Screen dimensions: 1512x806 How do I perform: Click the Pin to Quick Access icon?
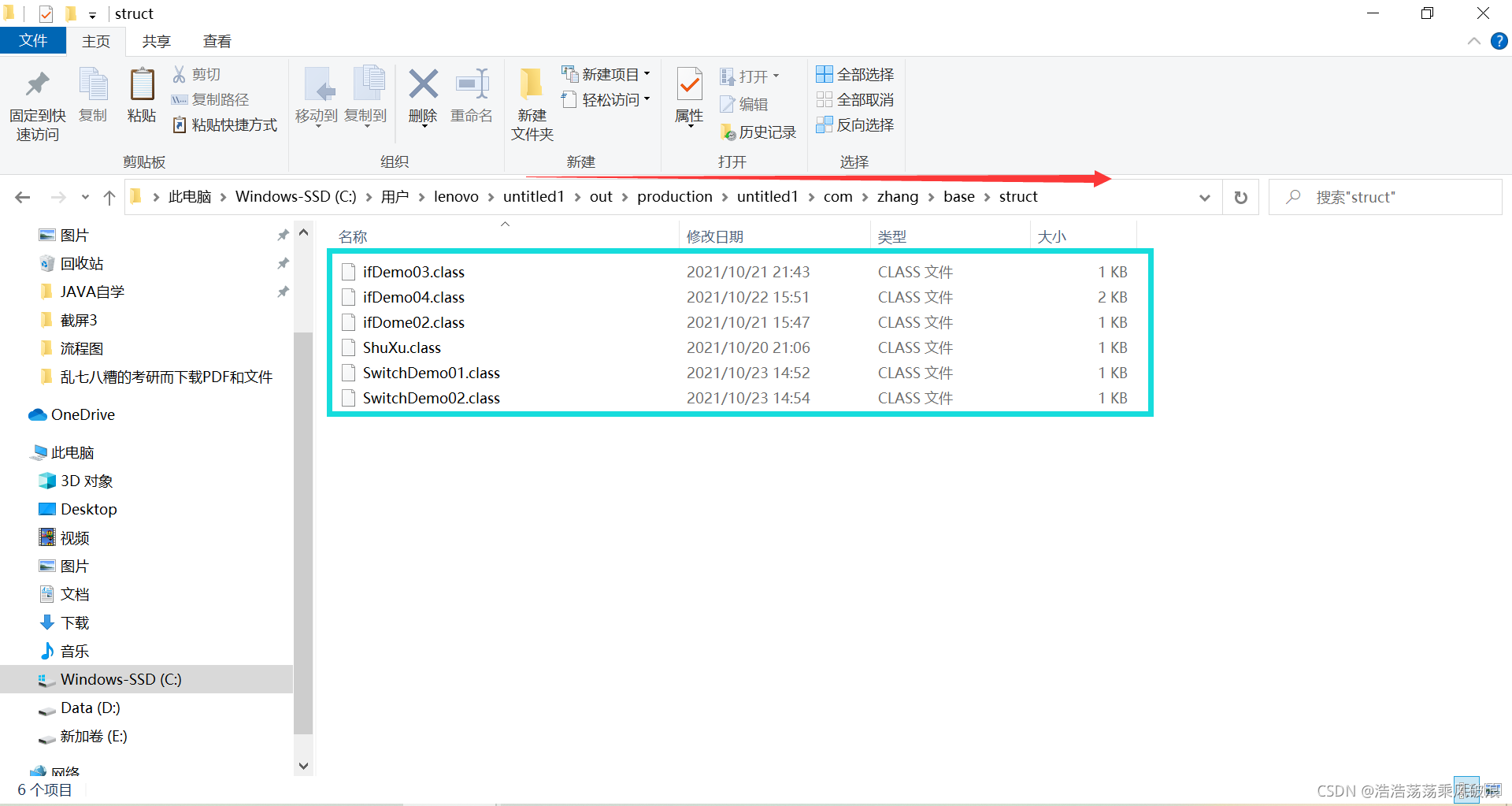(38, 85)
